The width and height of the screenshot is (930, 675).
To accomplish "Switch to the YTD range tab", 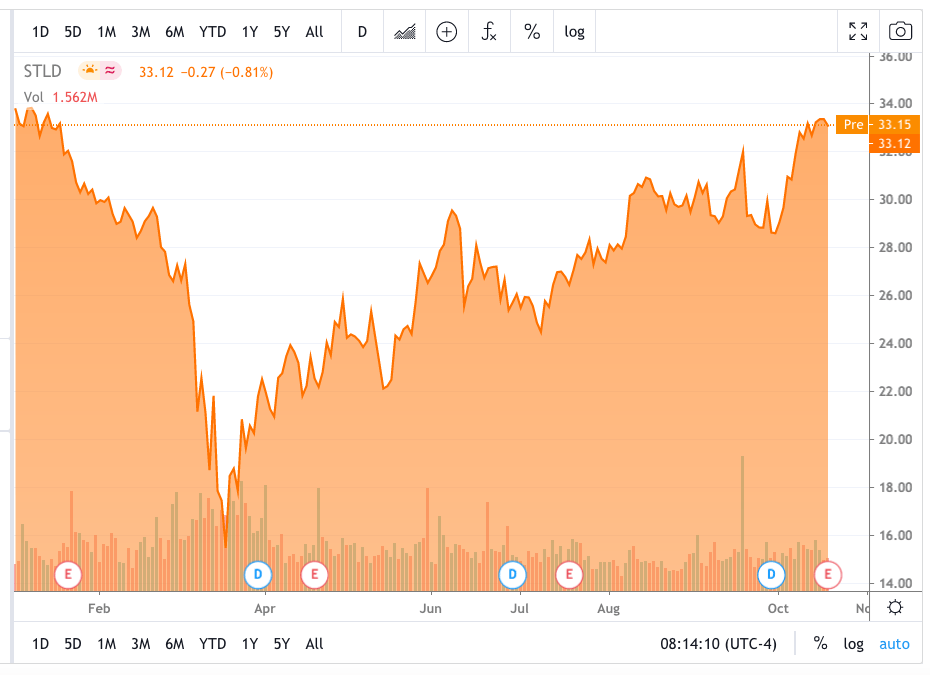I will coord(212,31).
